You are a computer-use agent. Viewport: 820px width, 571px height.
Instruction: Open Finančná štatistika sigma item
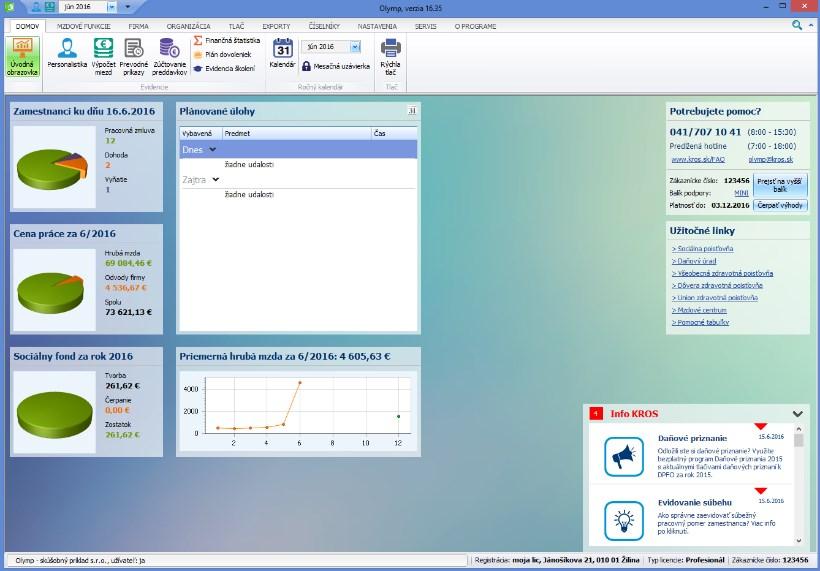(x=226, y=40)
